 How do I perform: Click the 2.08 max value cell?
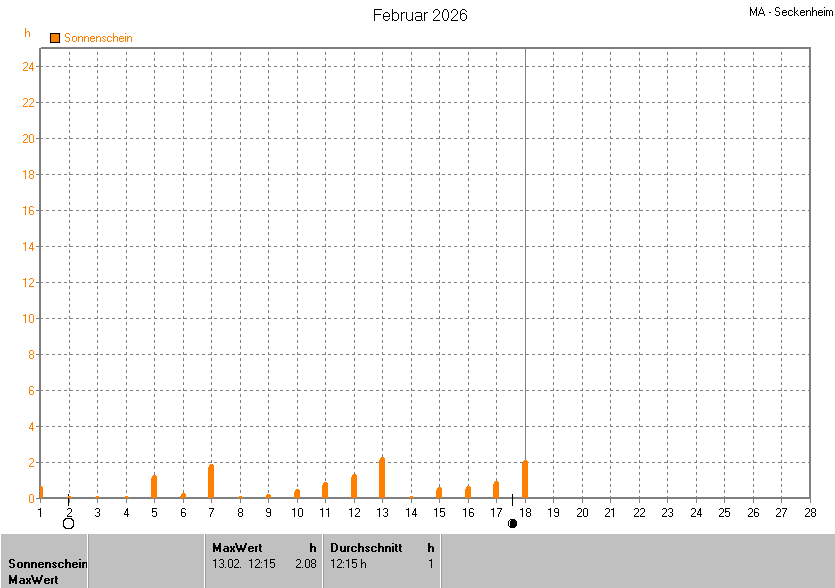(305, 563)
